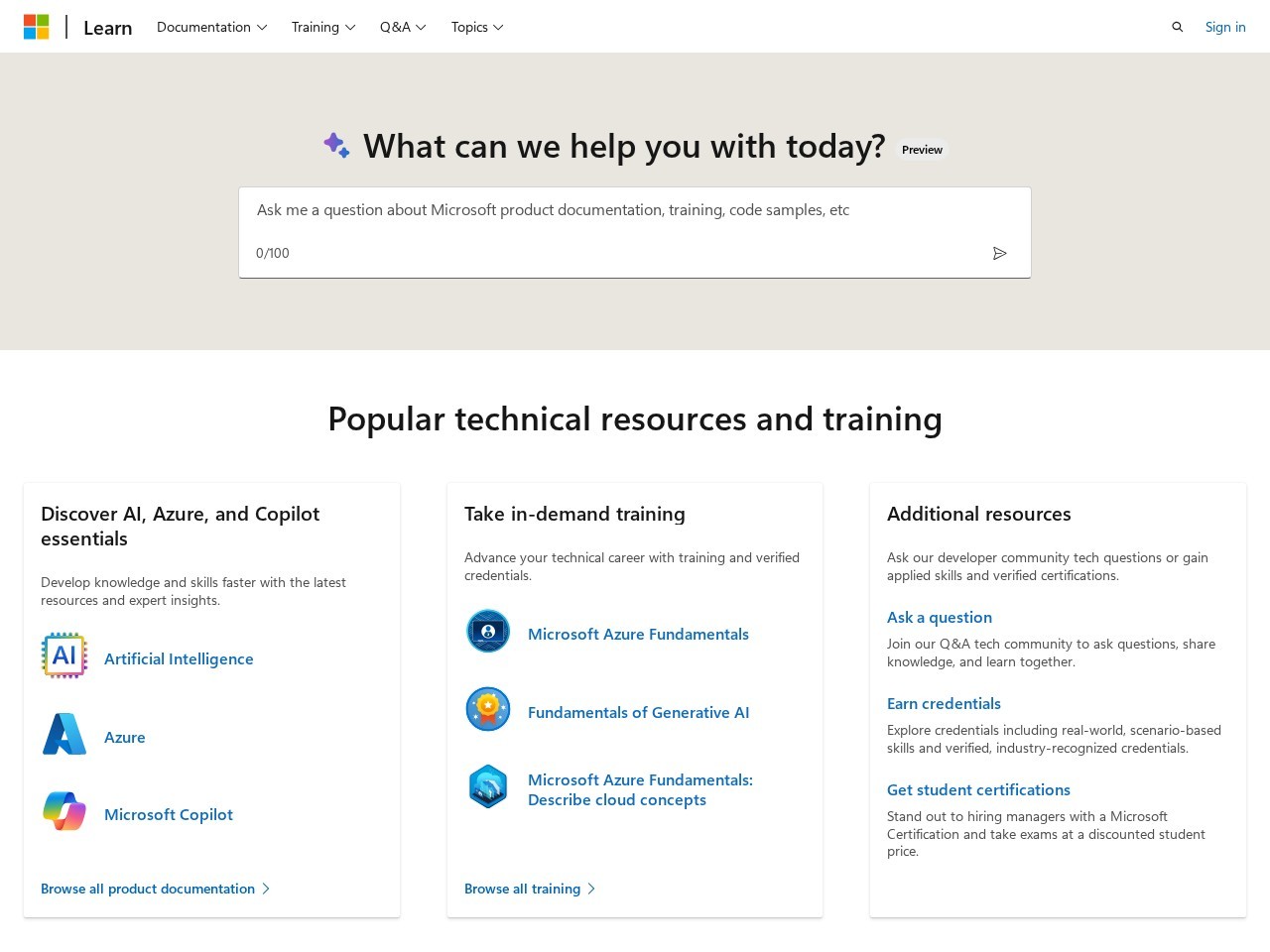Viewport: 1270px width, 952px height.
Task: Click the Azure logo icon
Action: 63,734
